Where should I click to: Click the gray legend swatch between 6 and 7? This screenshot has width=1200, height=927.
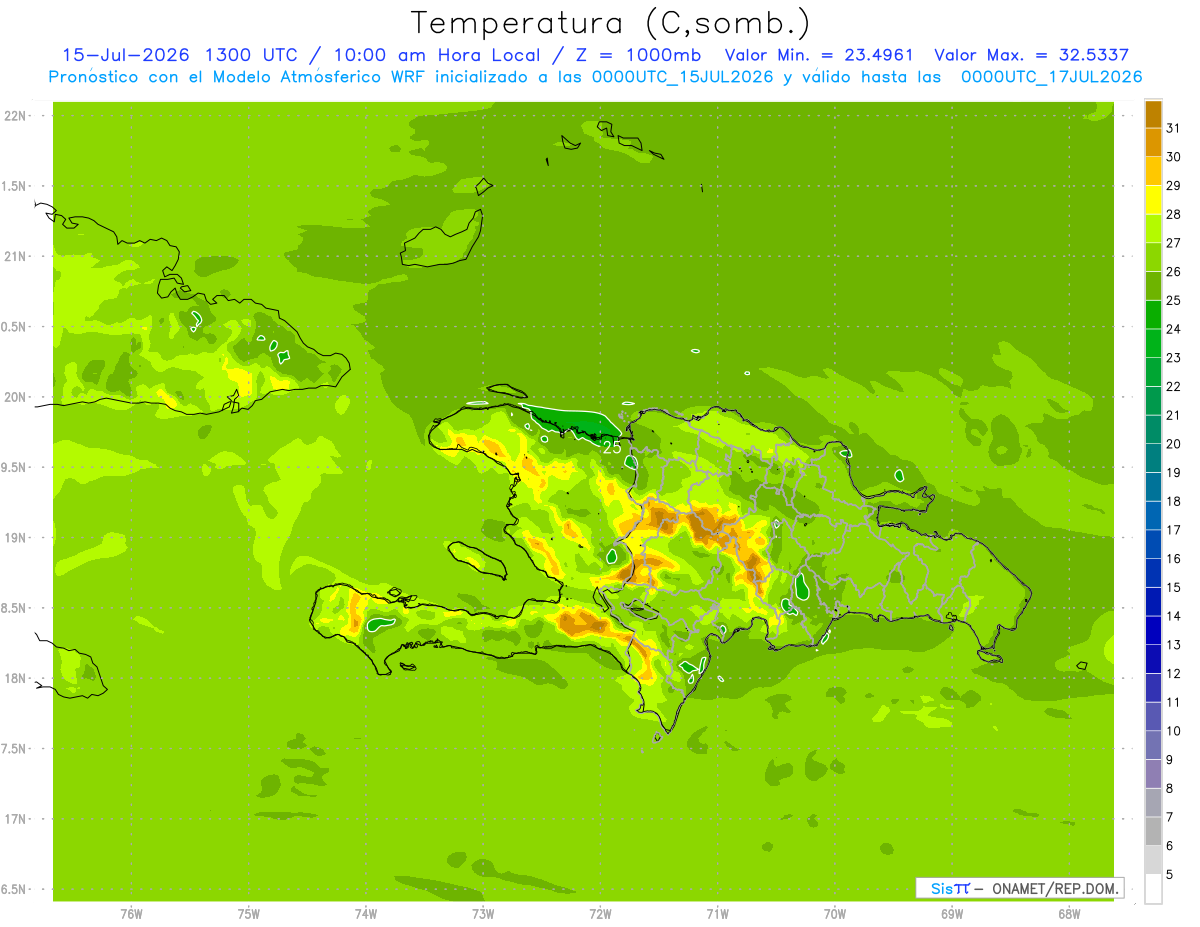[x=1153, y=832]
